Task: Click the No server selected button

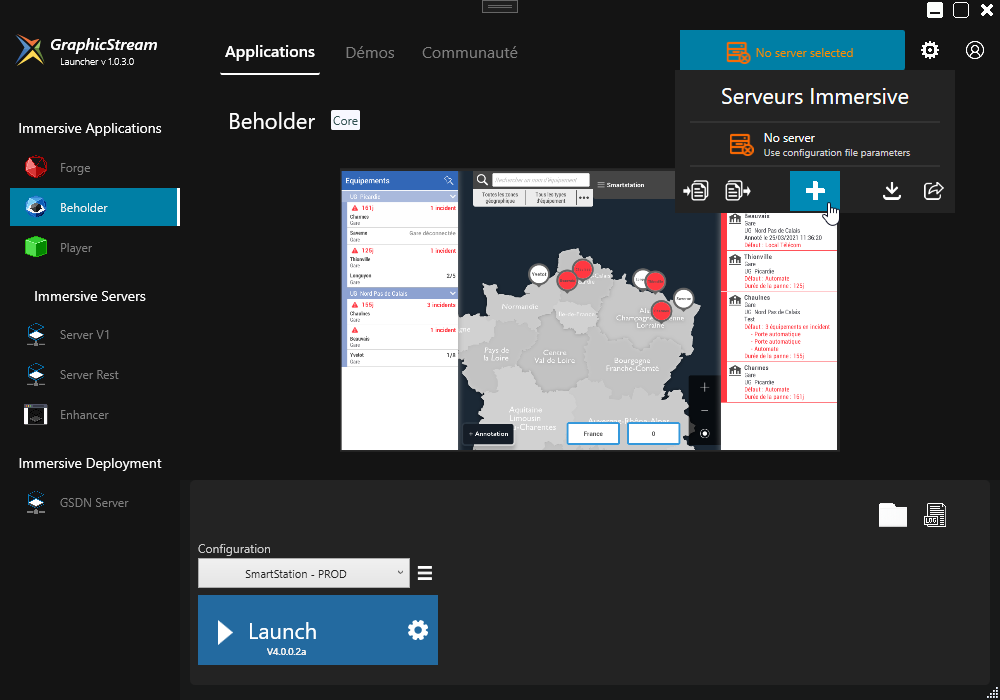Action: [792, 50]
